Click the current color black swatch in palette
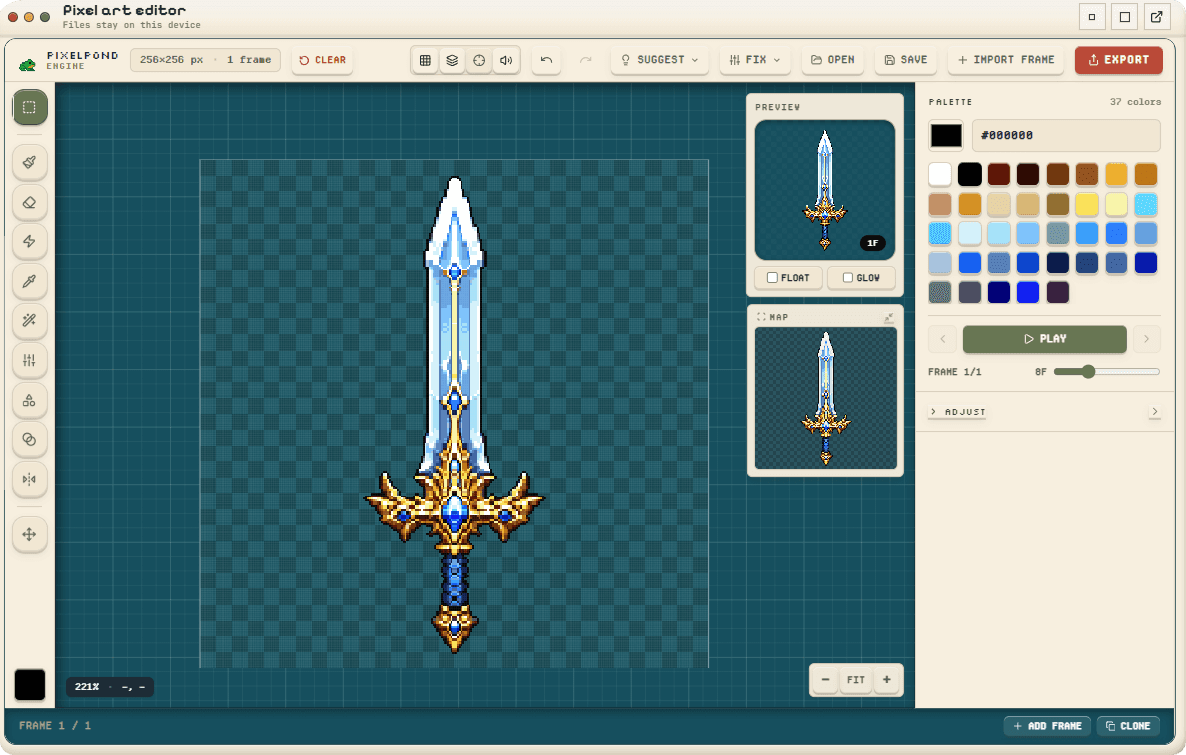This screenshot has height=755, width=1186. pos(945,135)
